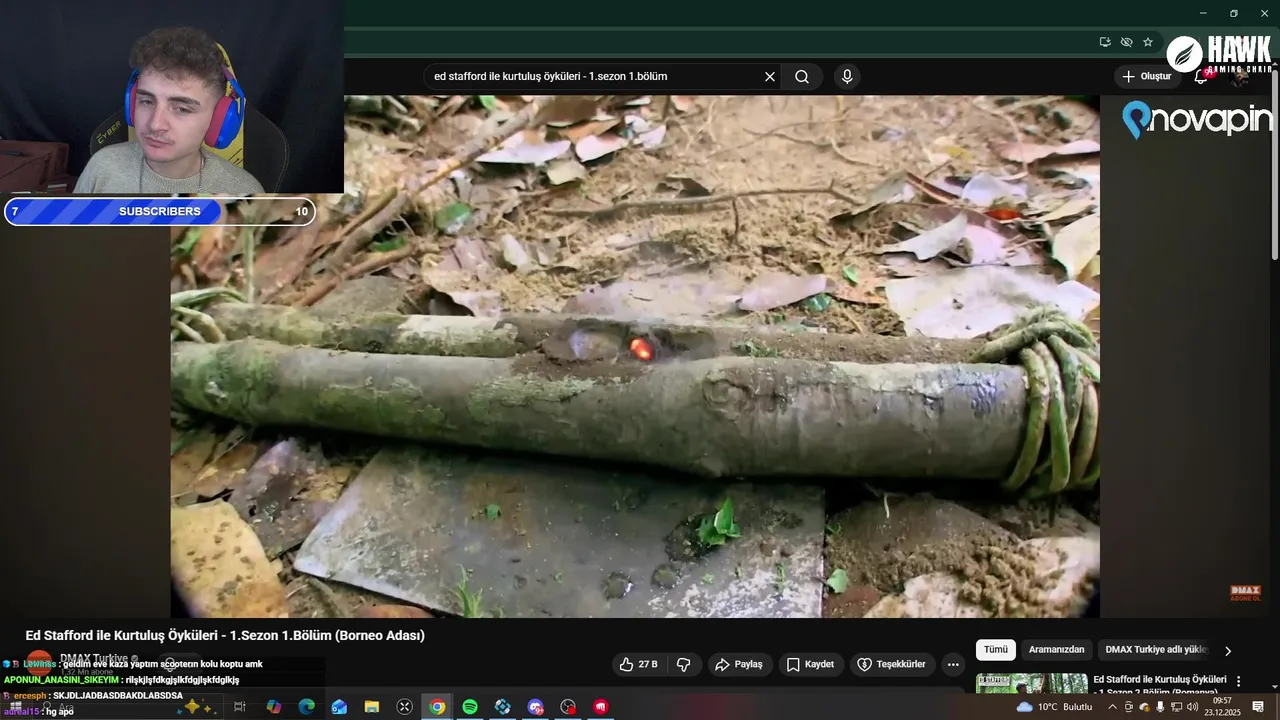Send thanks via Teşekkürler button
The width and height of the screenshot is (1280, 720).
[892, 664]
